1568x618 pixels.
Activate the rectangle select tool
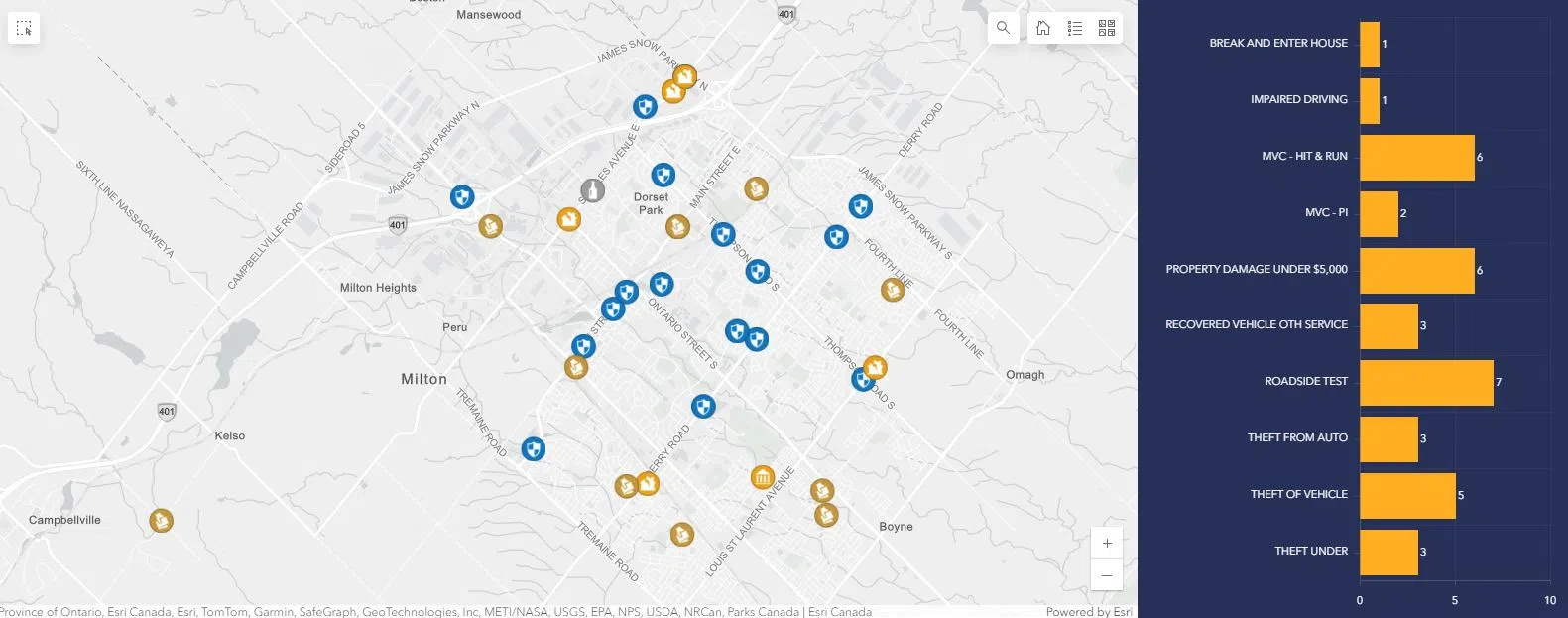coord(24,28)
